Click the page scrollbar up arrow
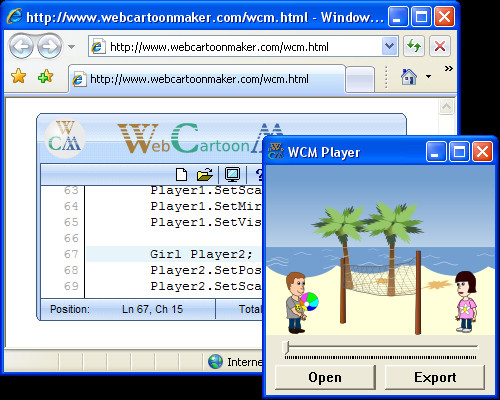Viewport: 500px width, 400px height. point(446,107)
